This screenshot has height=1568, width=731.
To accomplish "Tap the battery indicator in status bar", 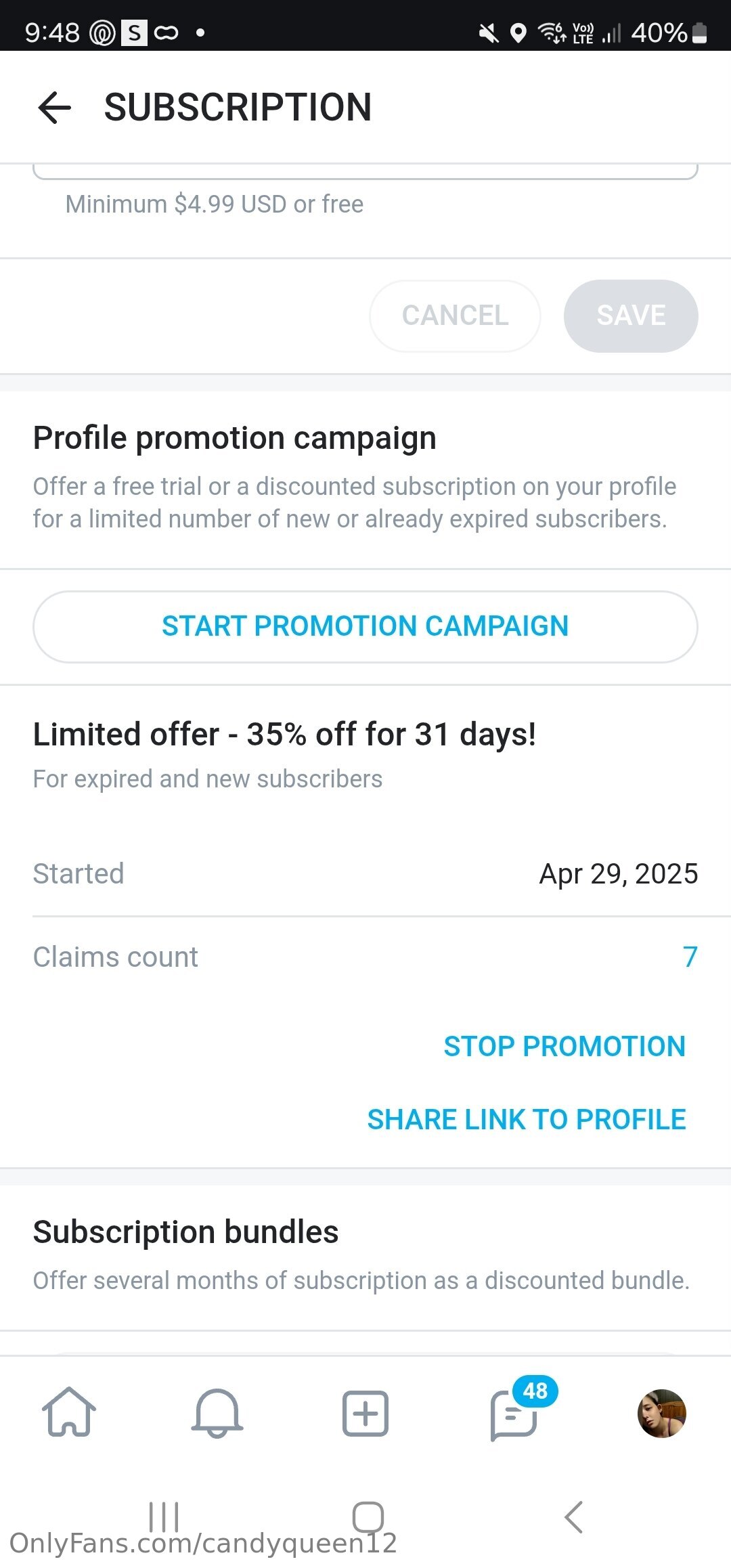I will click(x=701, y=32).
